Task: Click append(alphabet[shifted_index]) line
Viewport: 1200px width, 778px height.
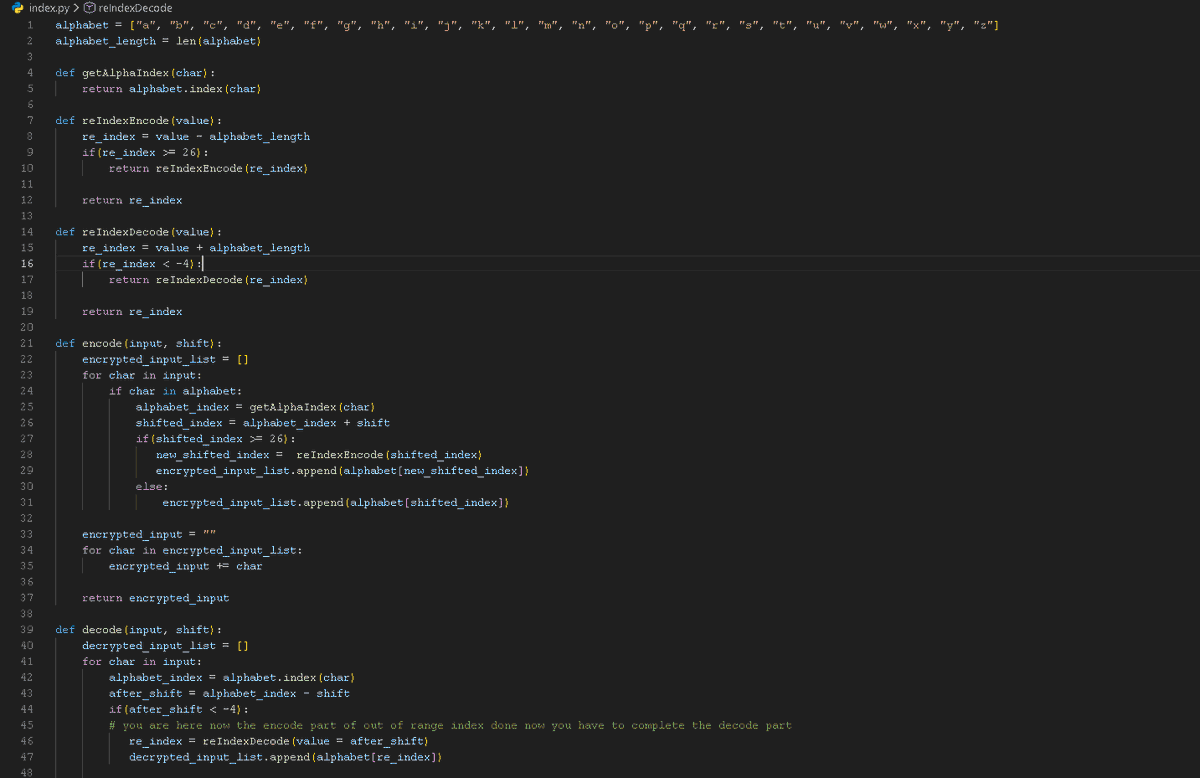Action: 336,502
